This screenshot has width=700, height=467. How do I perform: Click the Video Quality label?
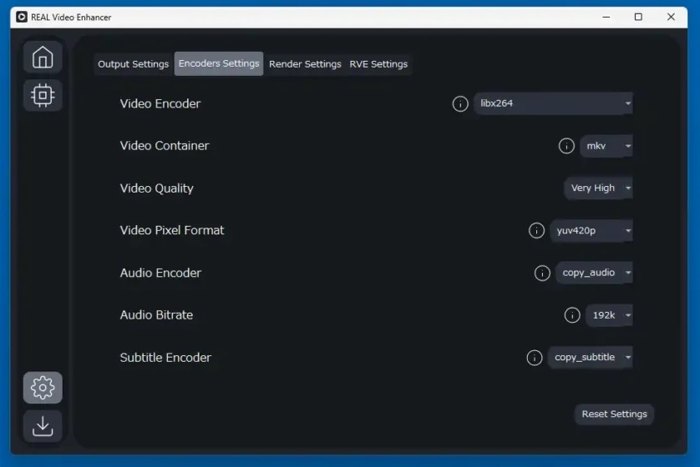(157, 188)
